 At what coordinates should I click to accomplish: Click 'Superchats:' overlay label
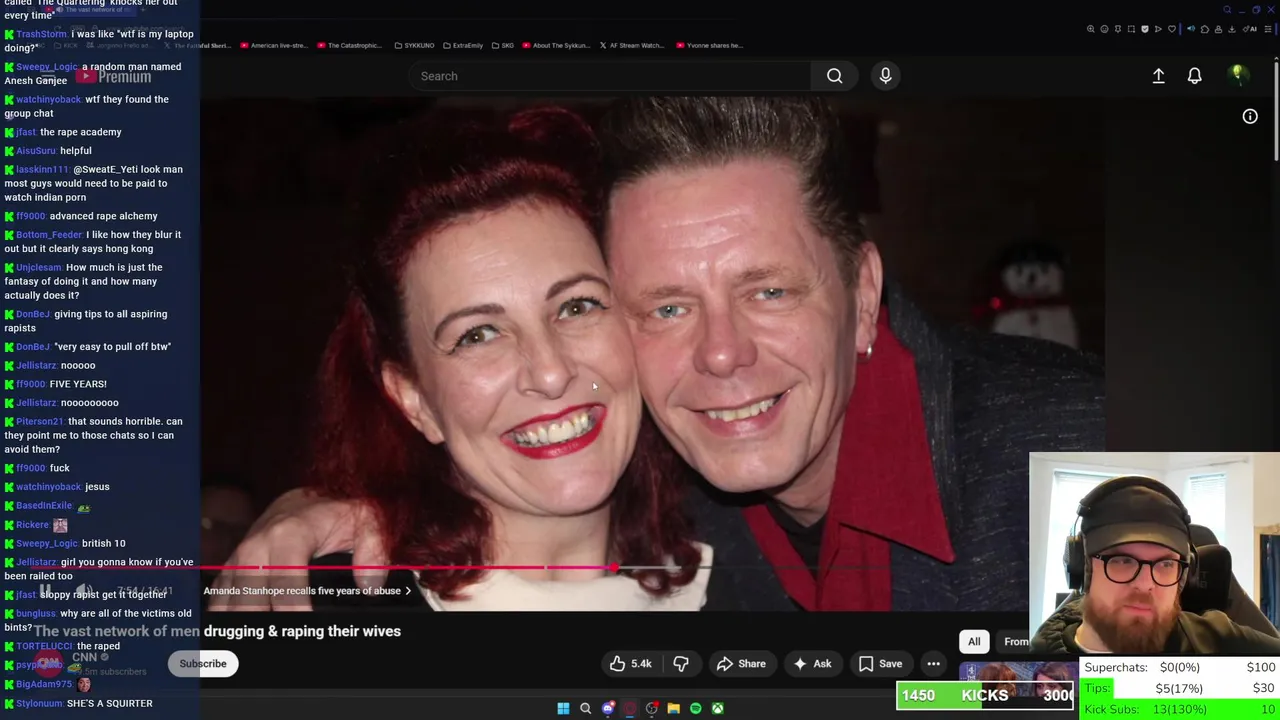pyautogui.click(x=1116, y=668)
